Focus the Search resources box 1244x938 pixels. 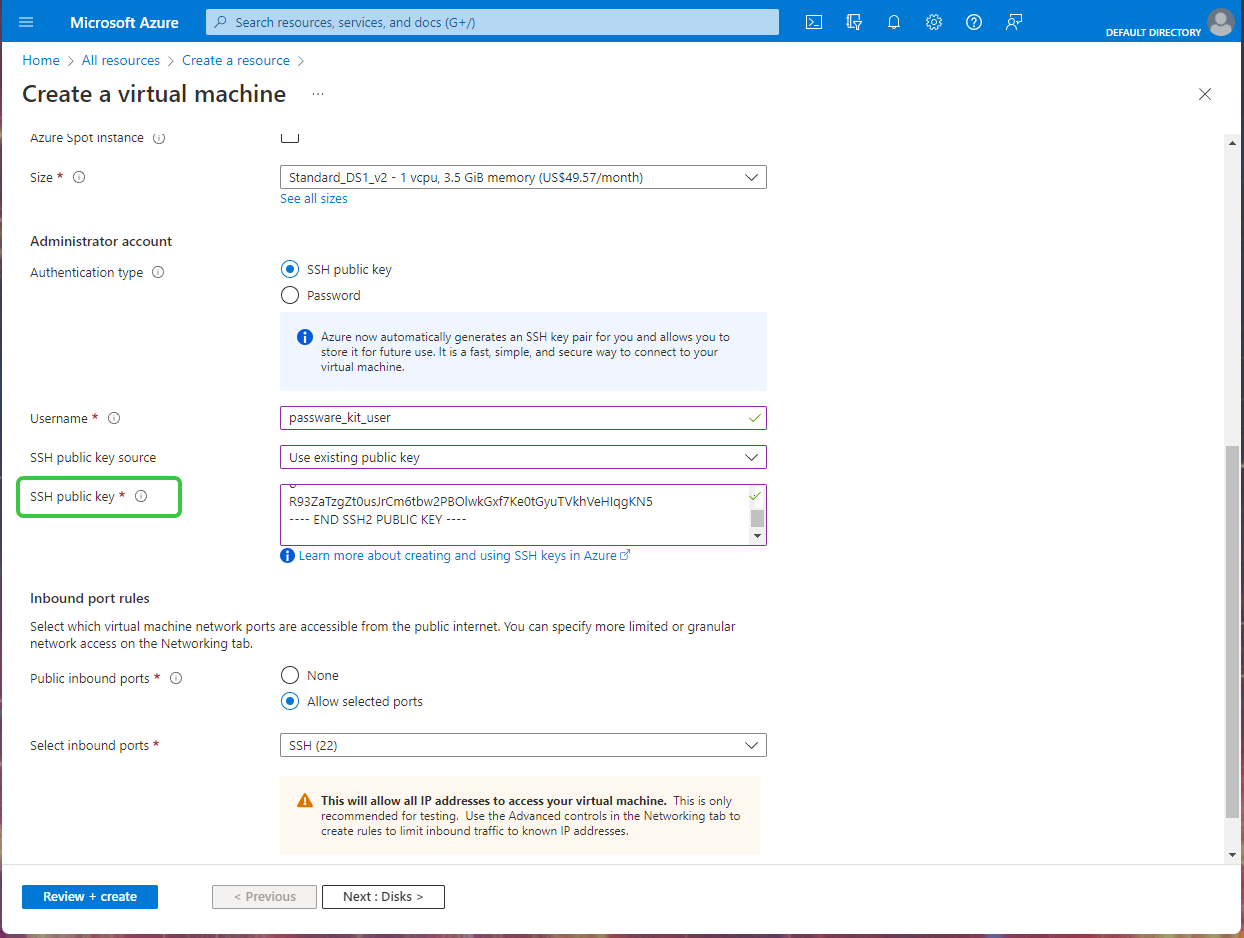[x=492, y=22]
